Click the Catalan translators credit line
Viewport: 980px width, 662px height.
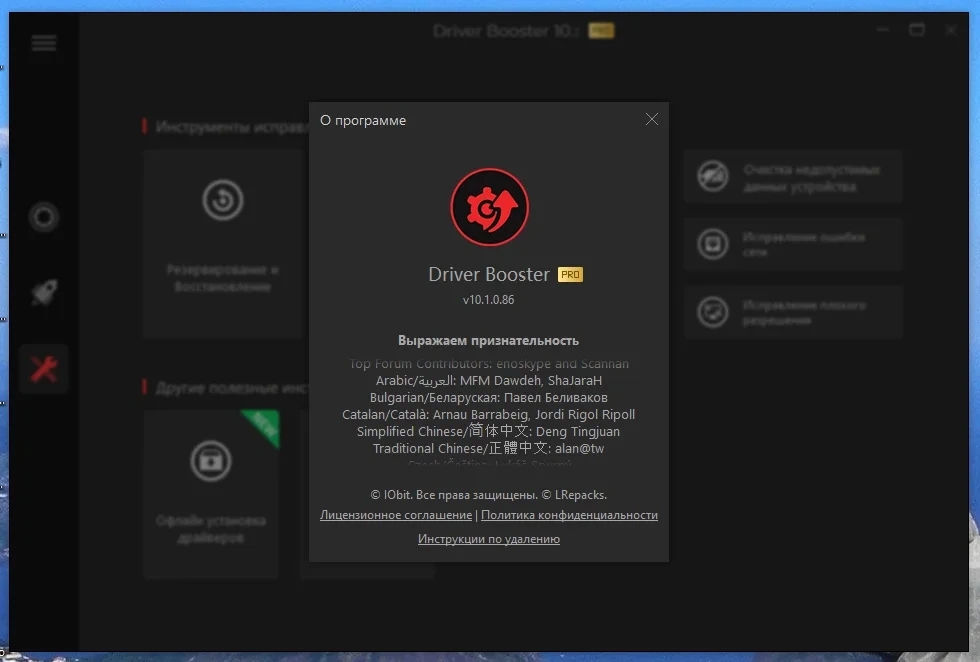[x=489, y=414]
